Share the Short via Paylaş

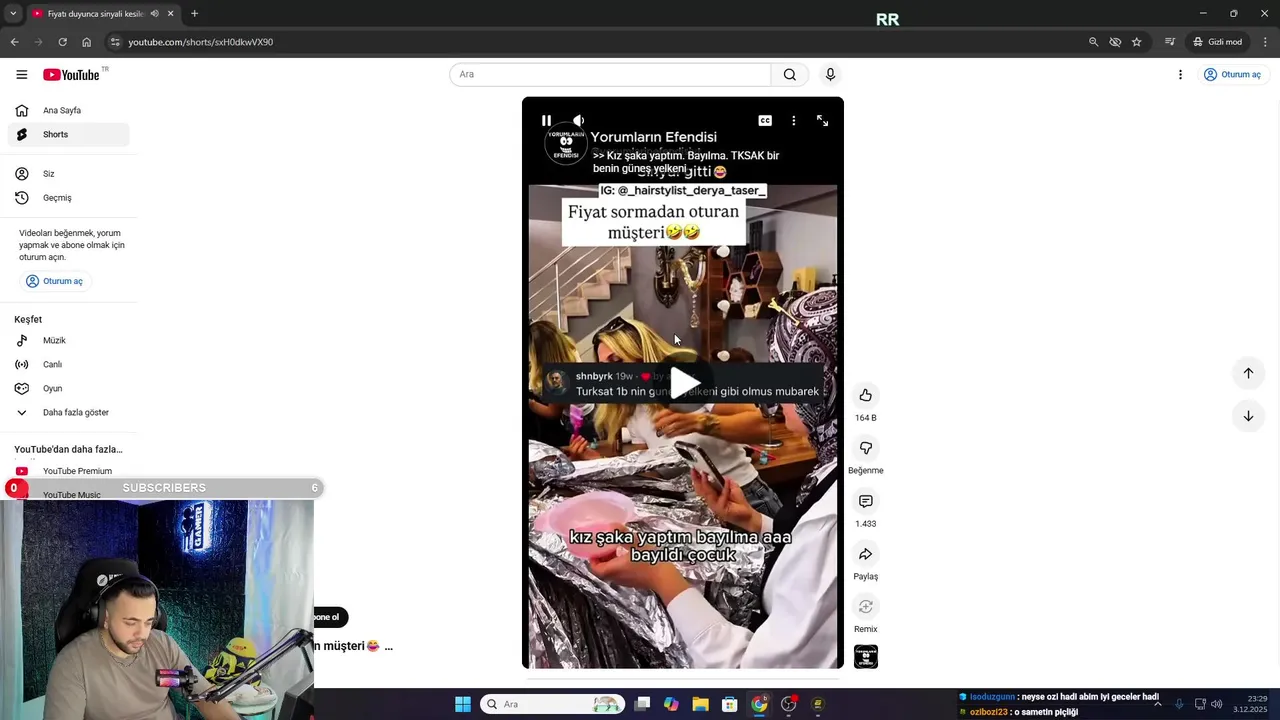[866, 554]
